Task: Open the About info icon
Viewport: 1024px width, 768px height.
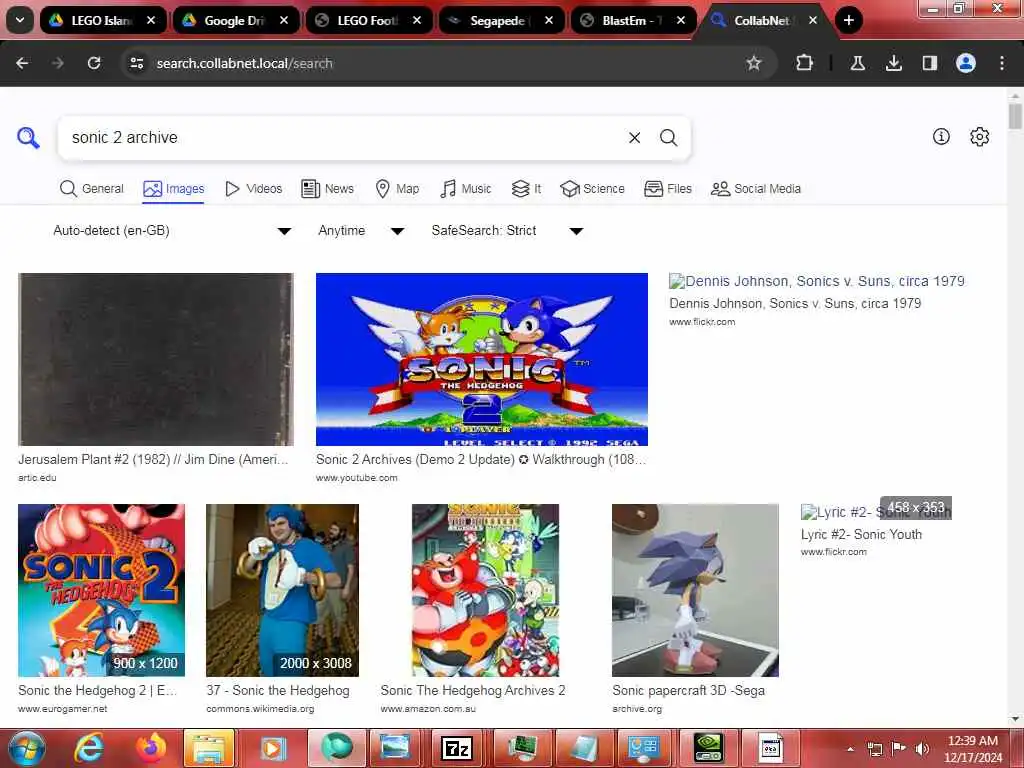Action: 941,136
